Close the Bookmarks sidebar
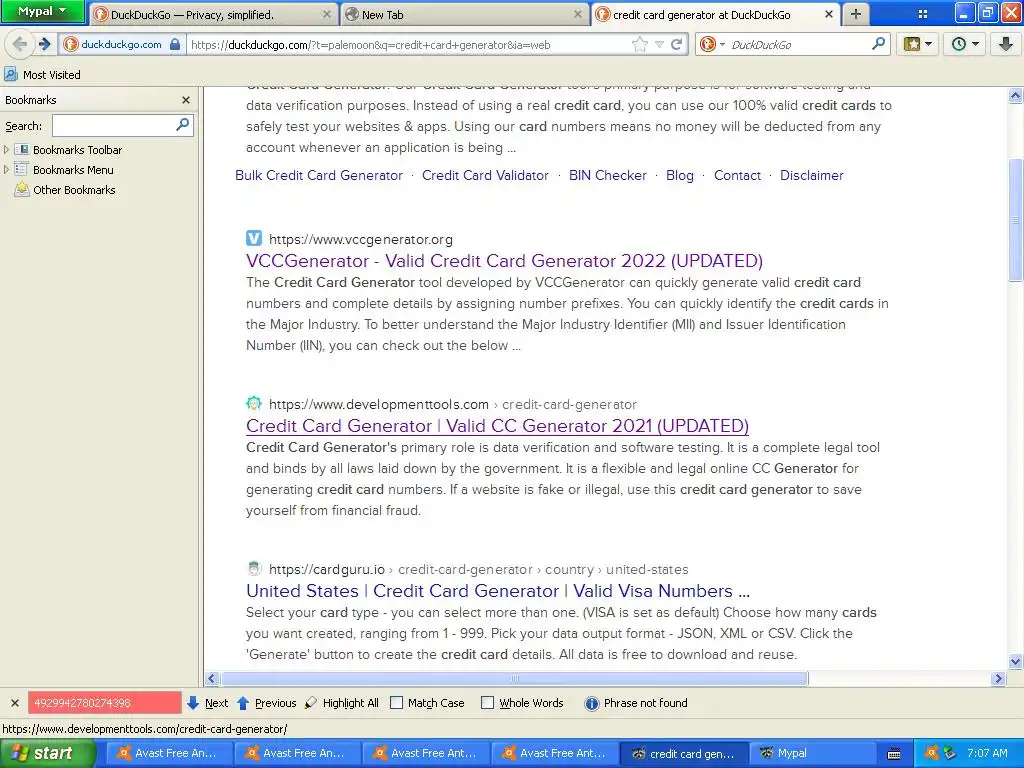Image resolution: width=1024 pixels, height=768 pixels. (x=185, y=100)
